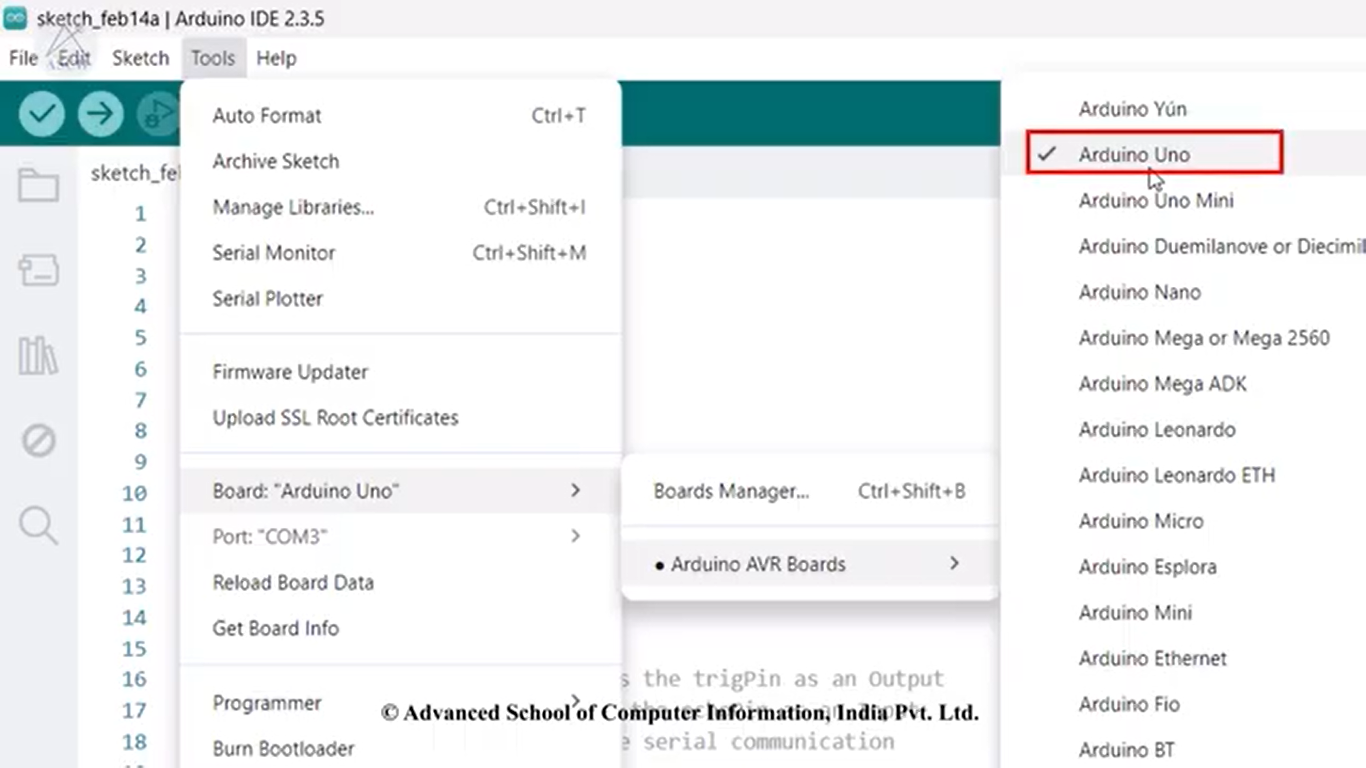
Task: Select Upload SSL Root Certificates
Action: (x=400, y=418)
